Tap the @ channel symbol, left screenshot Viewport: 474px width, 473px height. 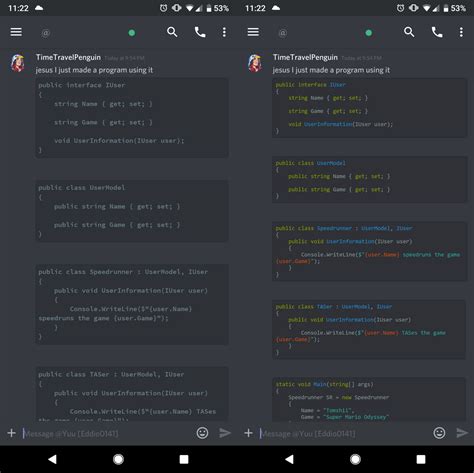point(46,33)
